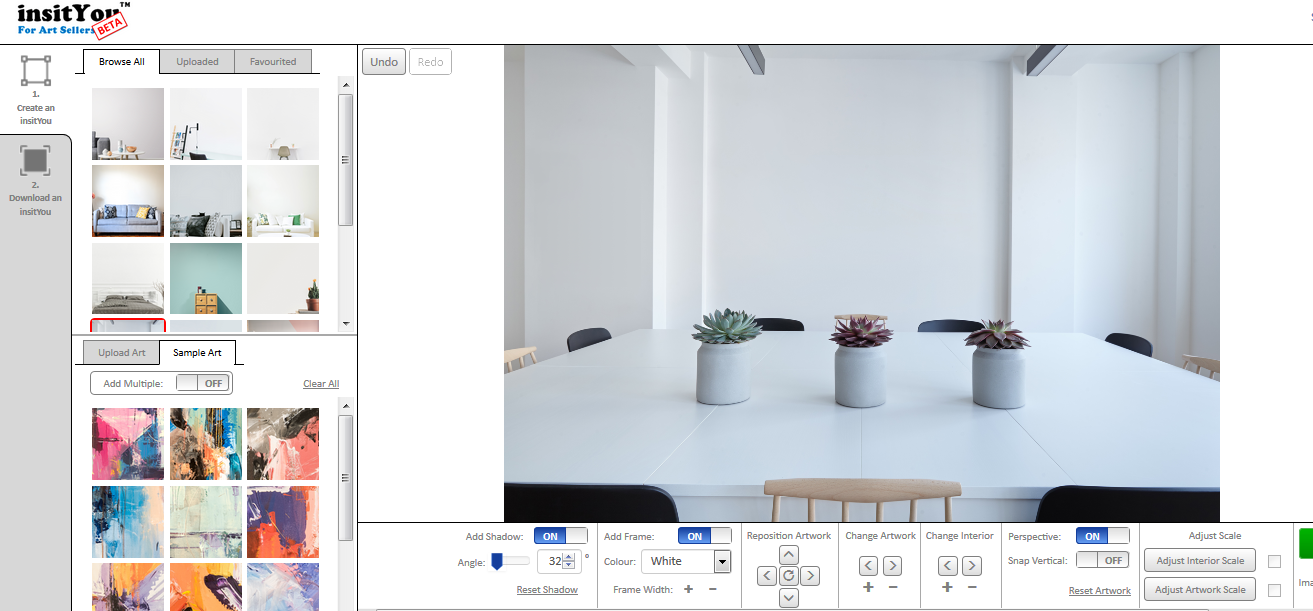Show the previous interior via Change Interior arrow
The height and width of the screenshot is (611, 1313).
946,565
